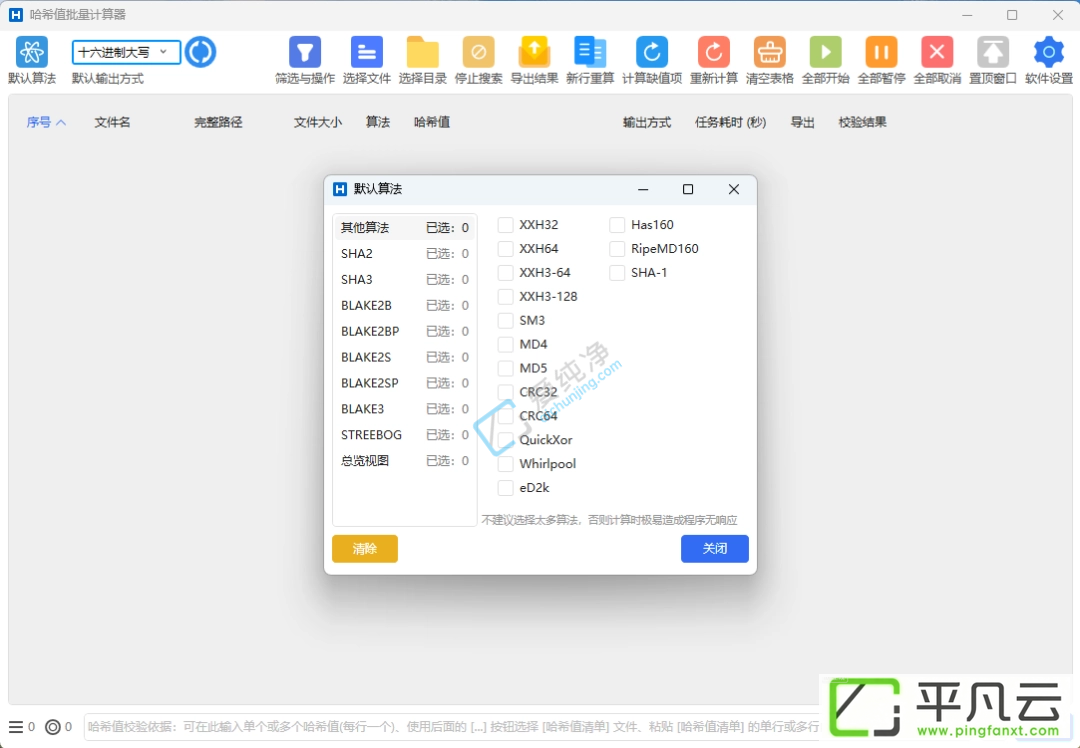
Task: Open 软件设置 gear icon
Action: click(x=1048, y=52)
